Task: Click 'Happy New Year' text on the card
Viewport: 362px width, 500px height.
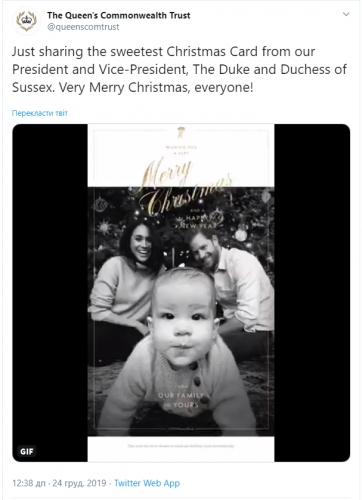Action: click(x=200, y=222)
